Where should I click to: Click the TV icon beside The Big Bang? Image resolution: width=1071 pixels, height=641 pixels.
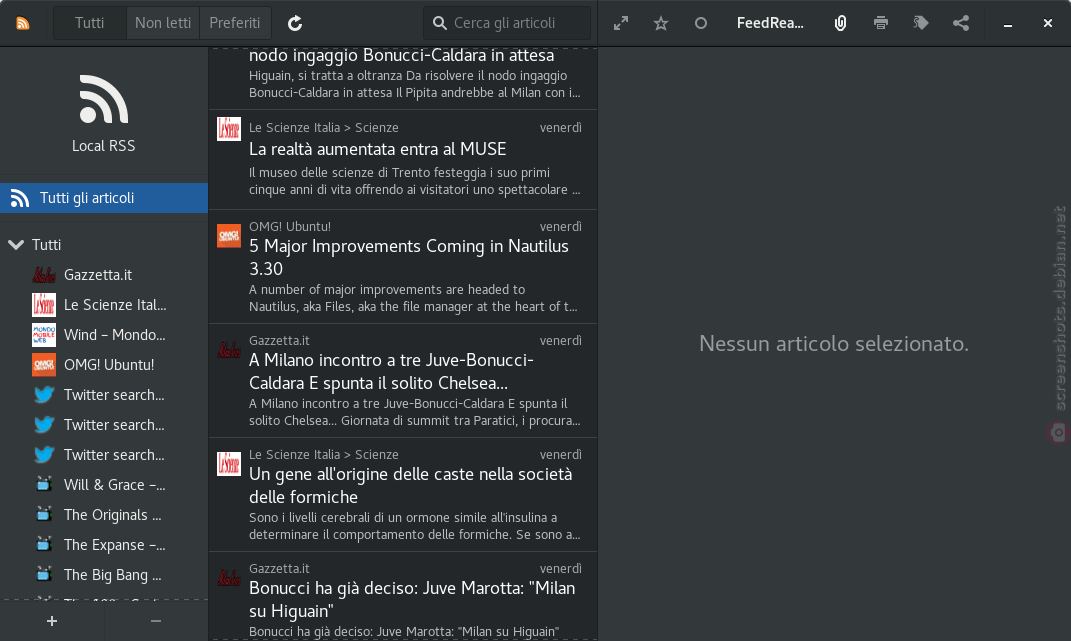(x=44, y=575)
